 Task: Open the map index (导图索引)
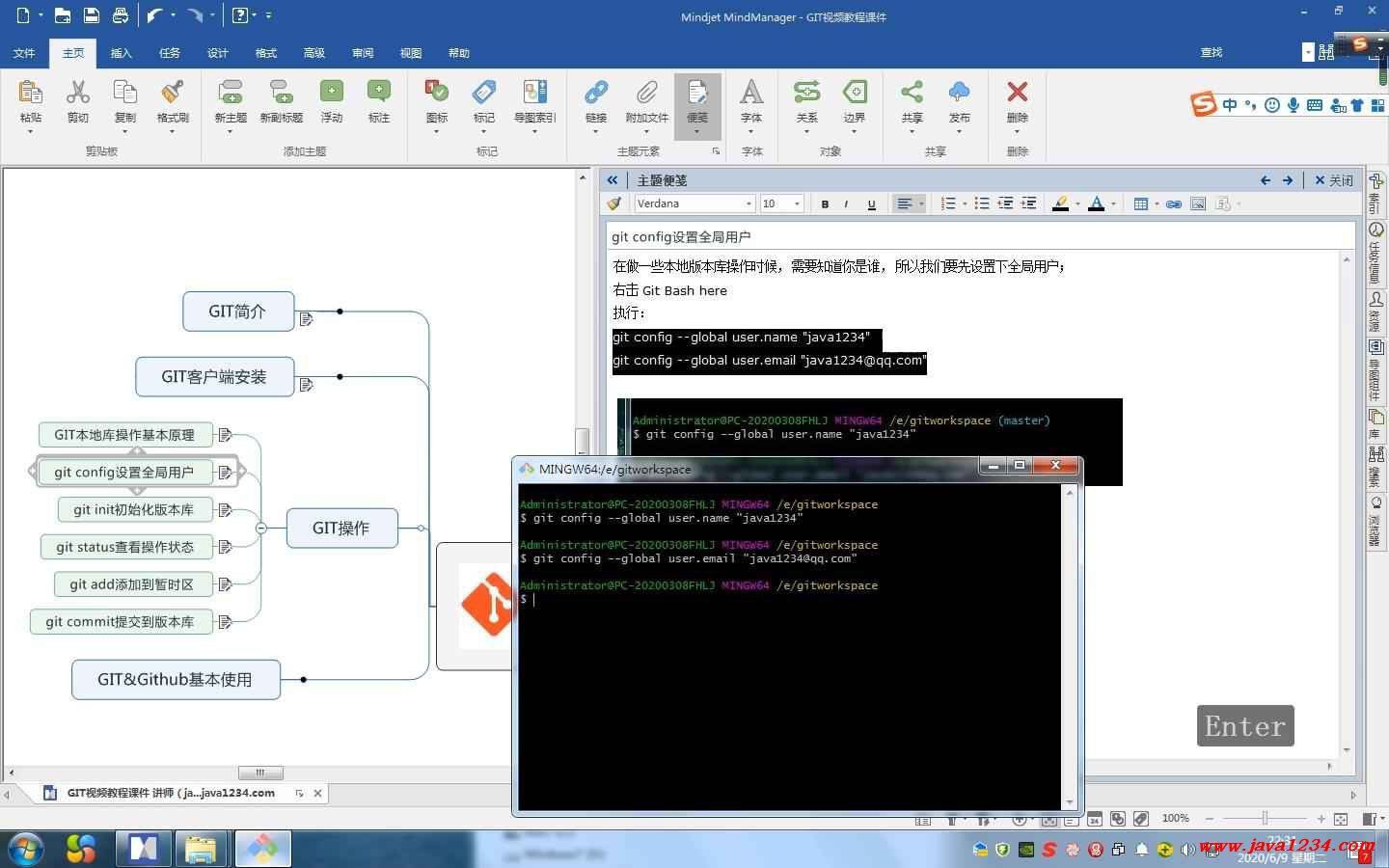point(534,92)
